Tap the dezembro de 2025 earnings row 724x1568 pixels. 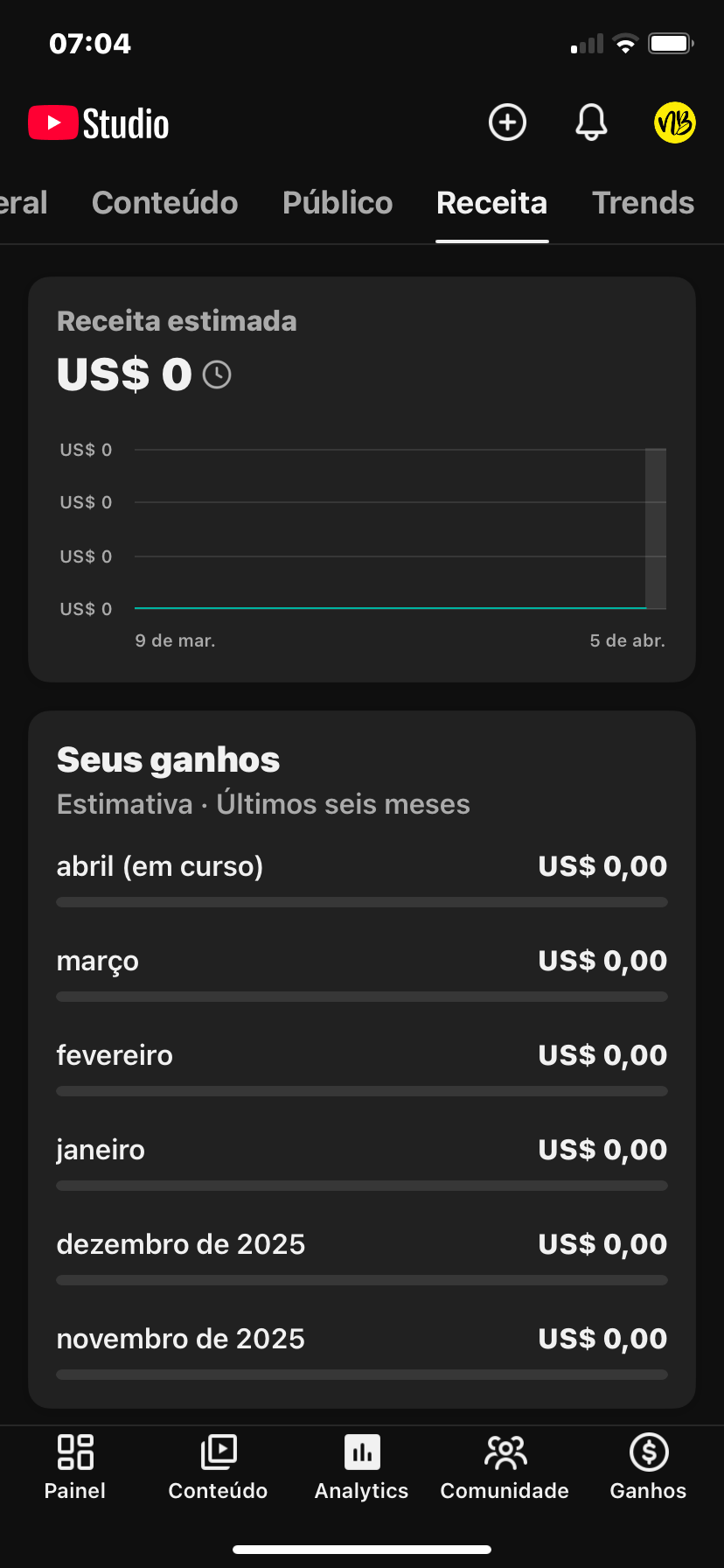pyautogui.click(x=361, y=1245)
